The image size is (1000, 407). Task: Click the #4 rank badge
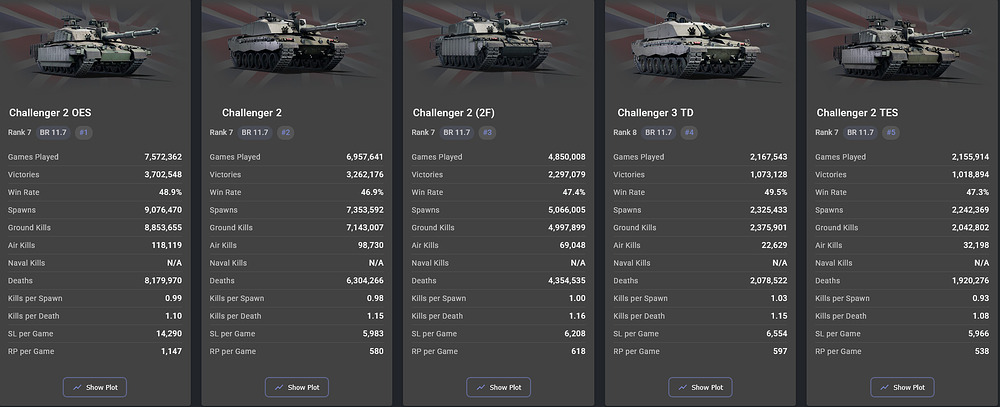(689, 132)
